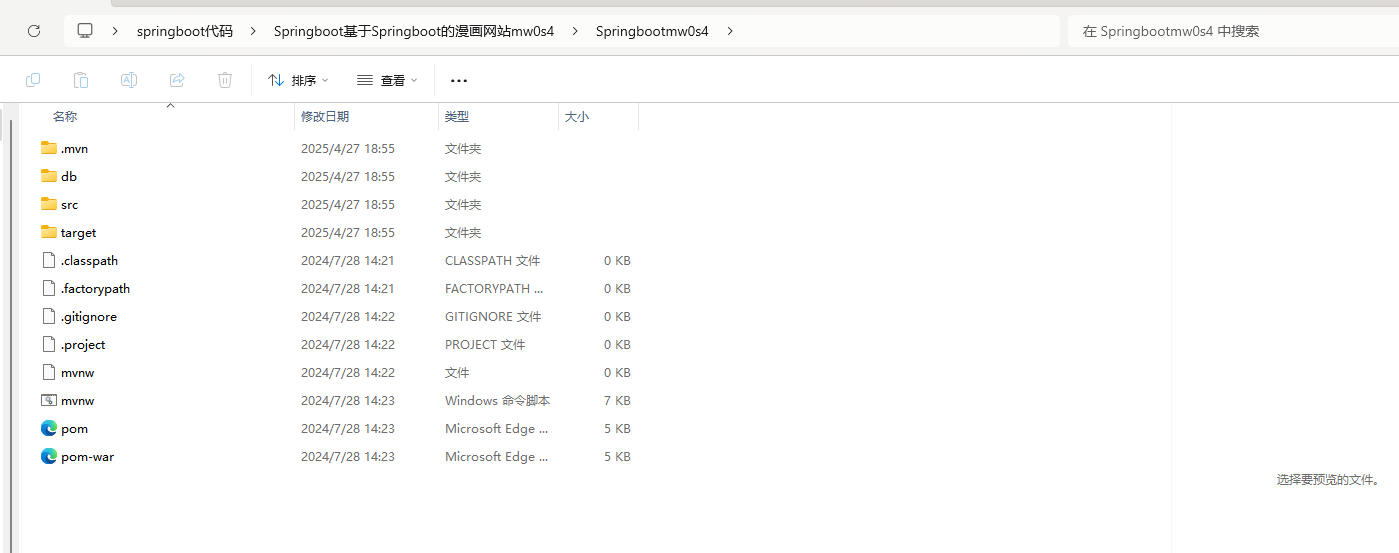Screen dimensions: 1399x553
Task: Select the mvnw command script icon
Action: [49, 400]
